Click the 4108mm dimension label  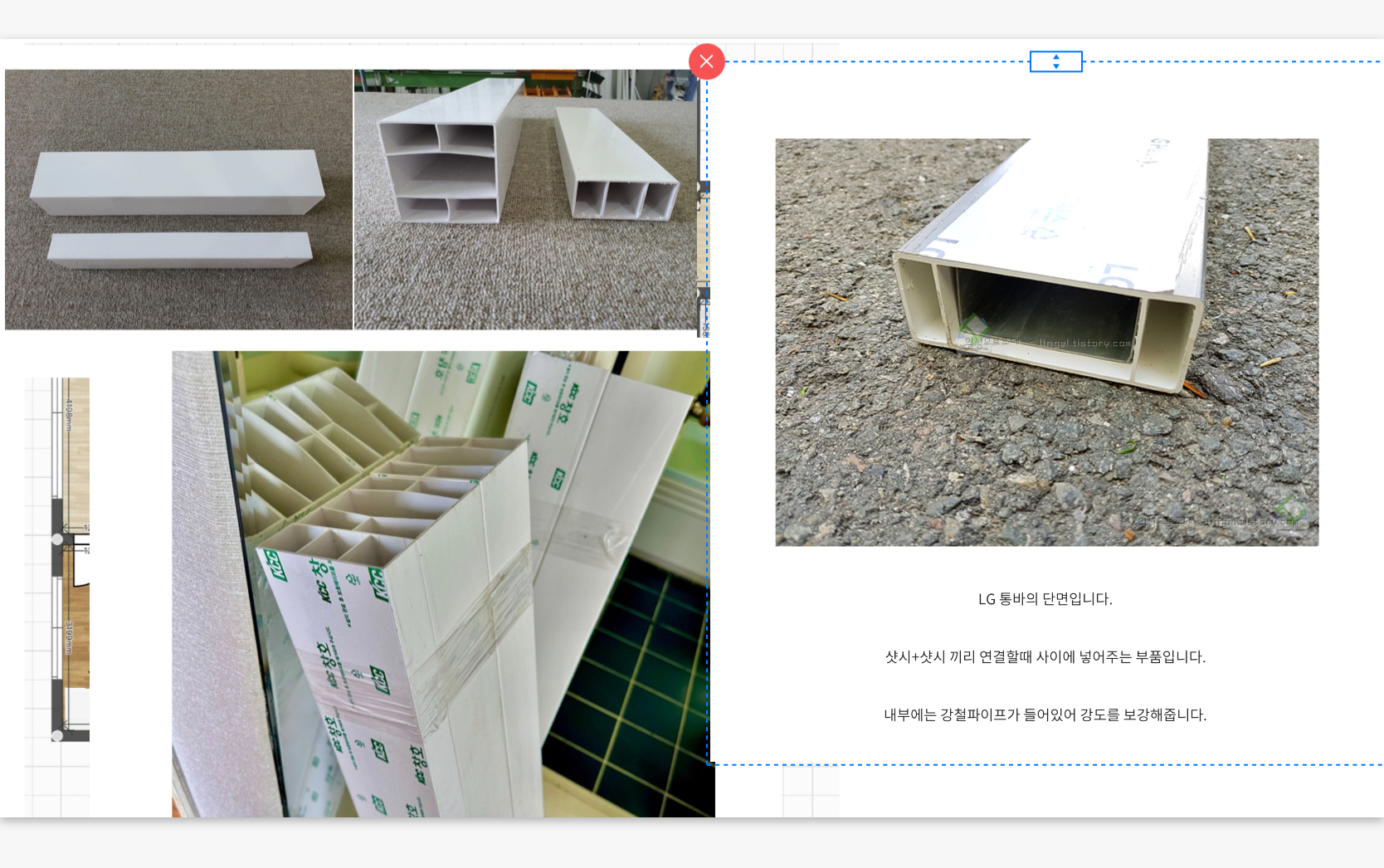coord(69,415)
